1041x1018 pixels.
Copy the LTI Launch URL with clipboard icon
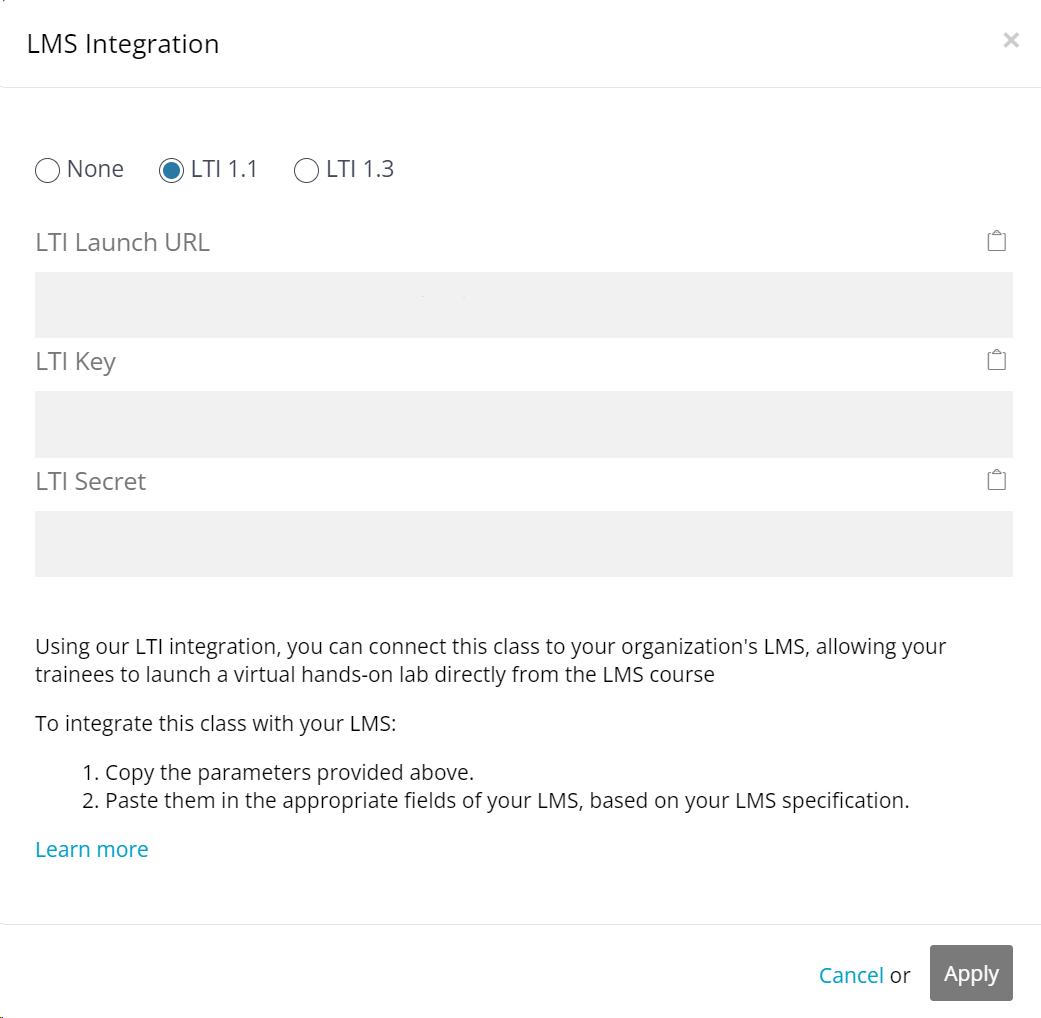(x=996, y=240)
